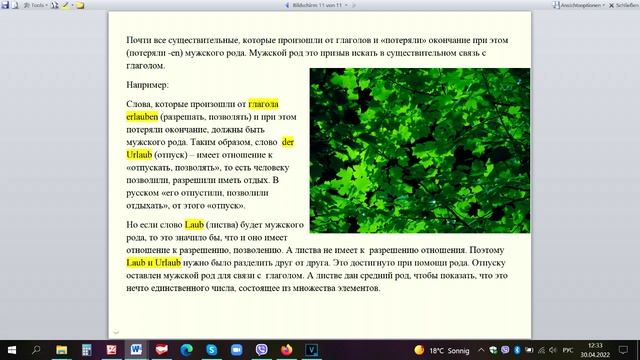Image resolution: width=640 pixels, height=360 pixels.
Task: Open weather widget 18°C Sonnig
Action: pyautogui.click(x=442, y=350)
